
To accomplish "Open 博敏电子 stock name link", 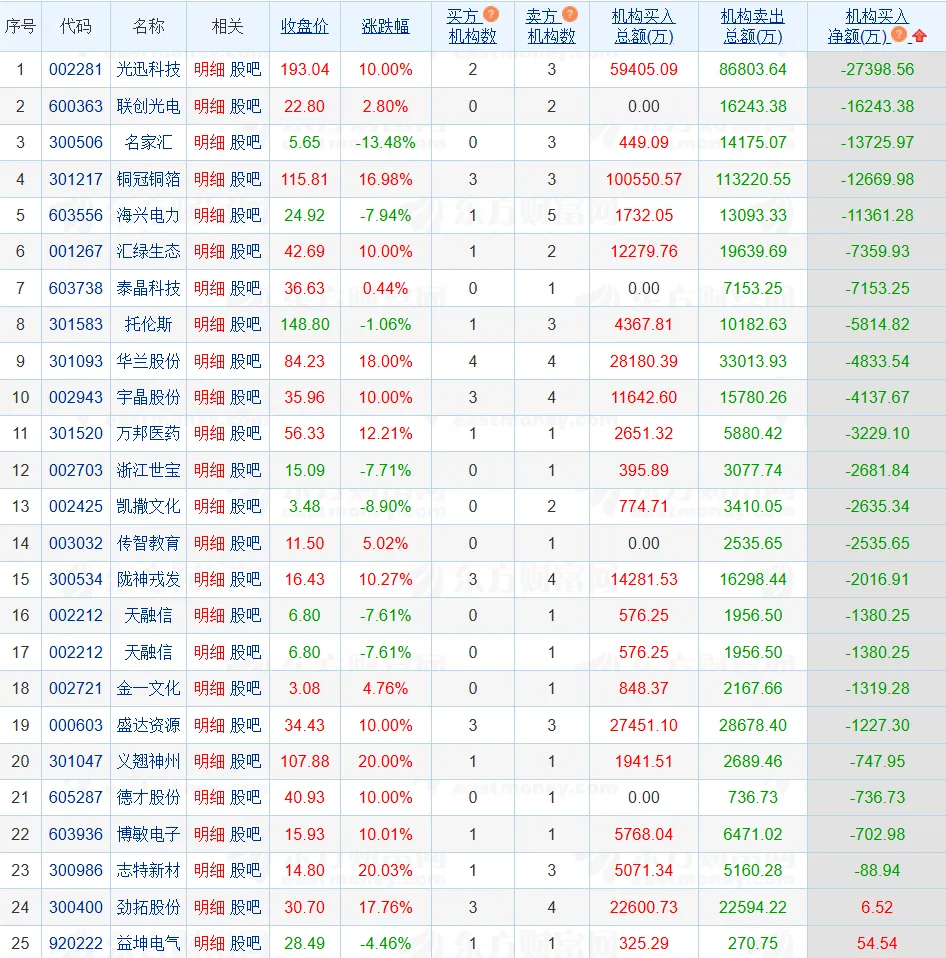I will coord(148,834).
